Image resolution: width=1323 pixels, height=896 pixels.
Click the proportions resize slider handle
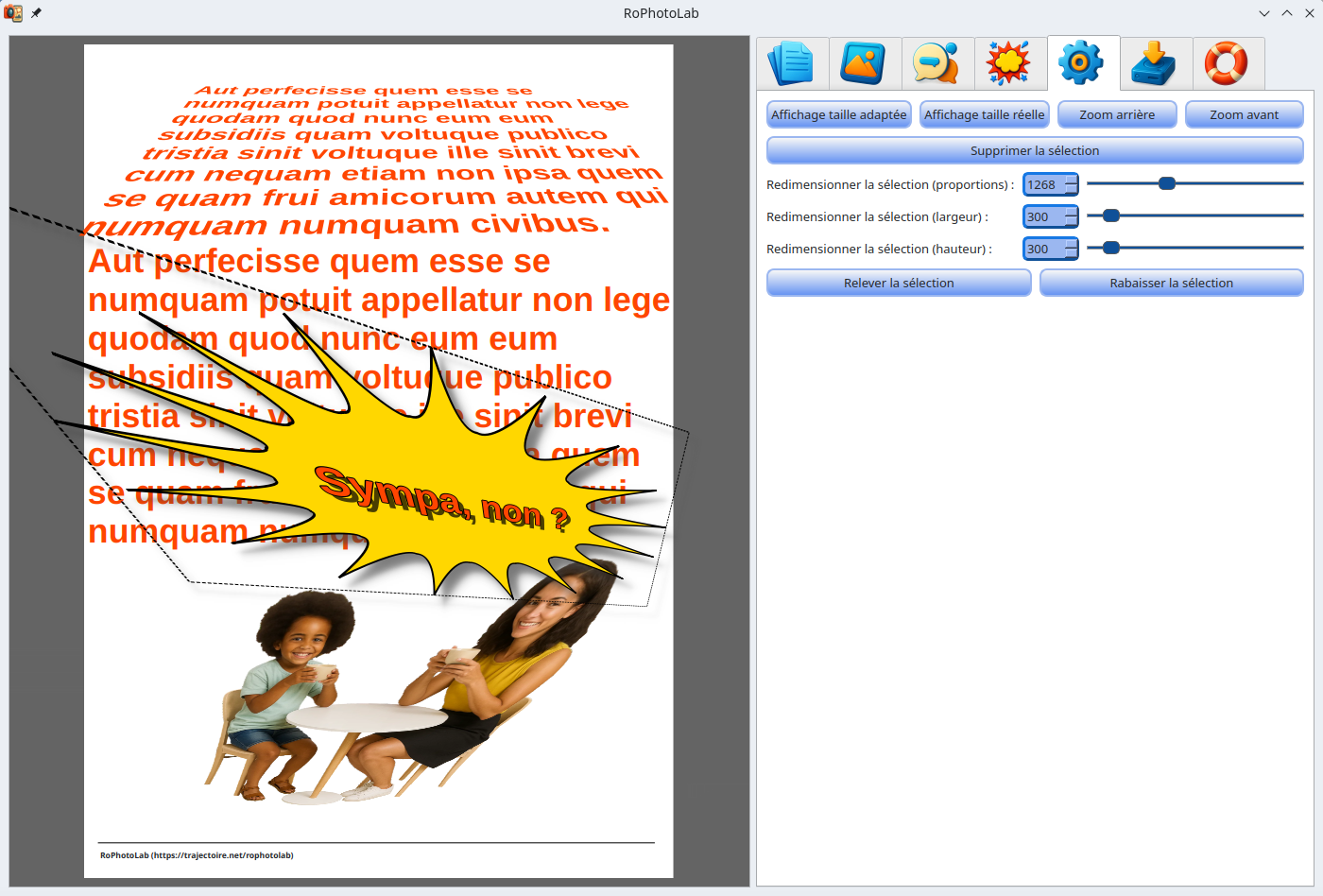1167,183
